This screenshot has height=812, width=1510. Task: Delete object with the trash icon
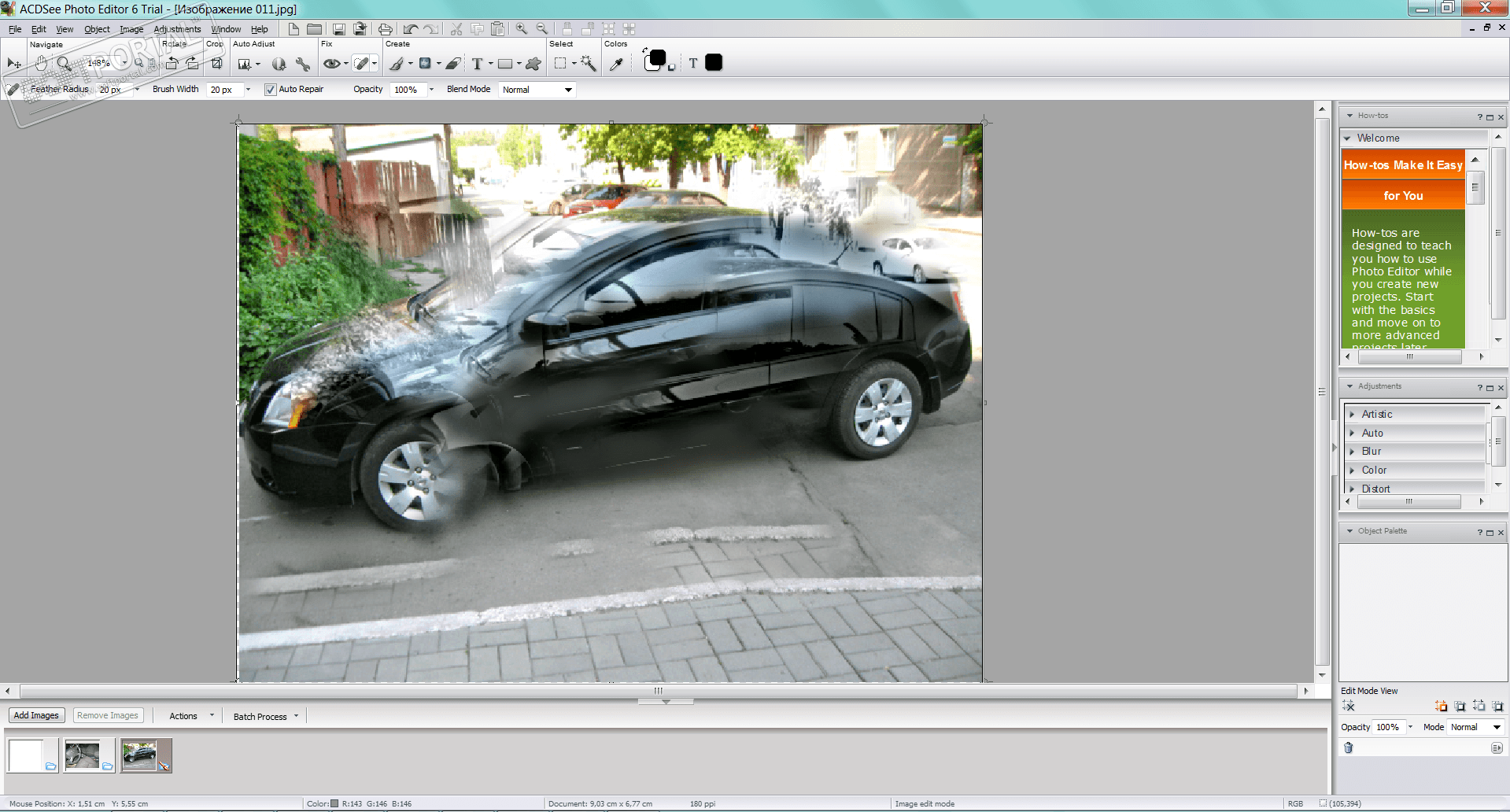pyautogui.click(x=1348, y=747)
